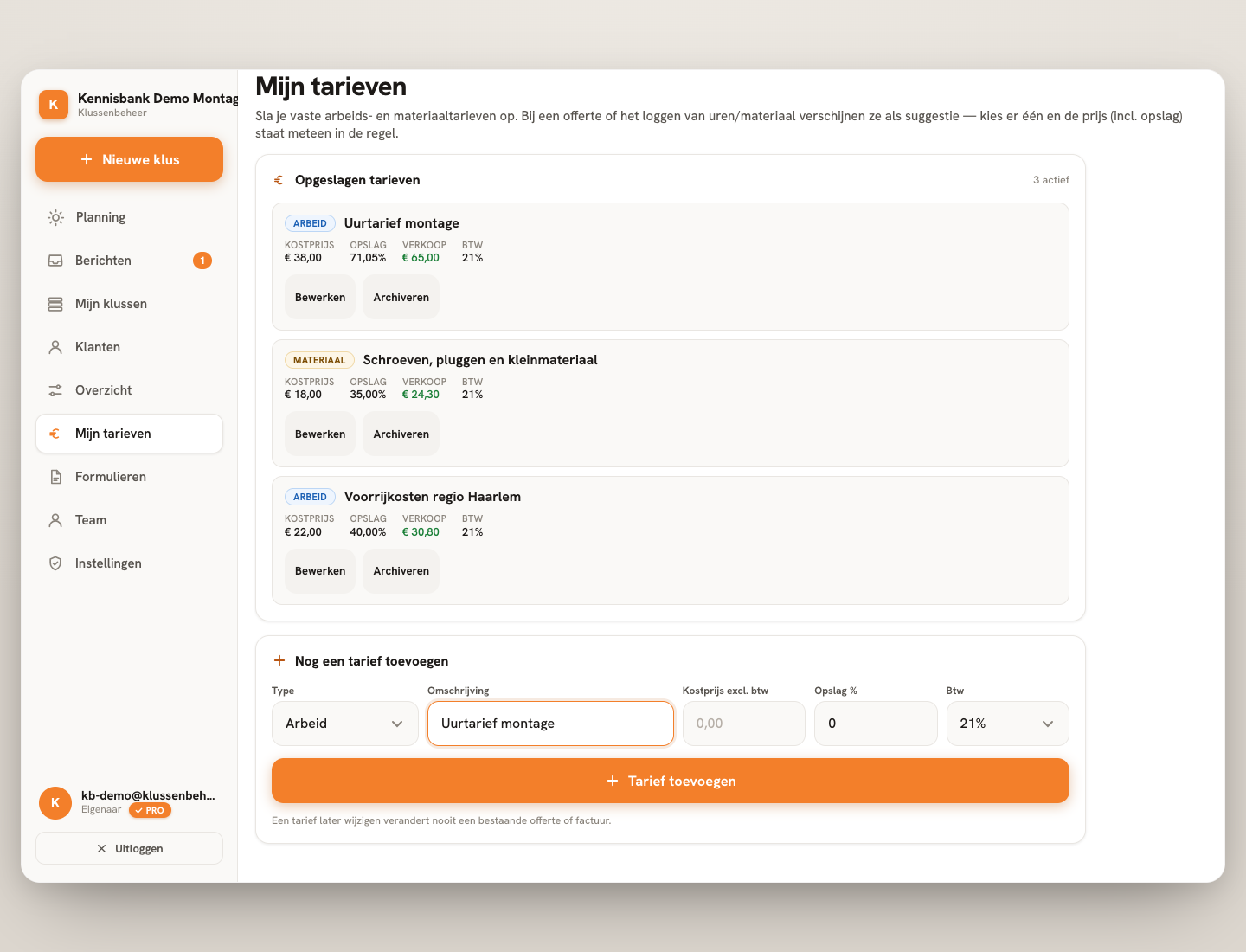Image resolution: width=1246 pixels, height=952 pixels.
Task: Archive the Uurtarief montage rate
Action: [x=401, y=298]
